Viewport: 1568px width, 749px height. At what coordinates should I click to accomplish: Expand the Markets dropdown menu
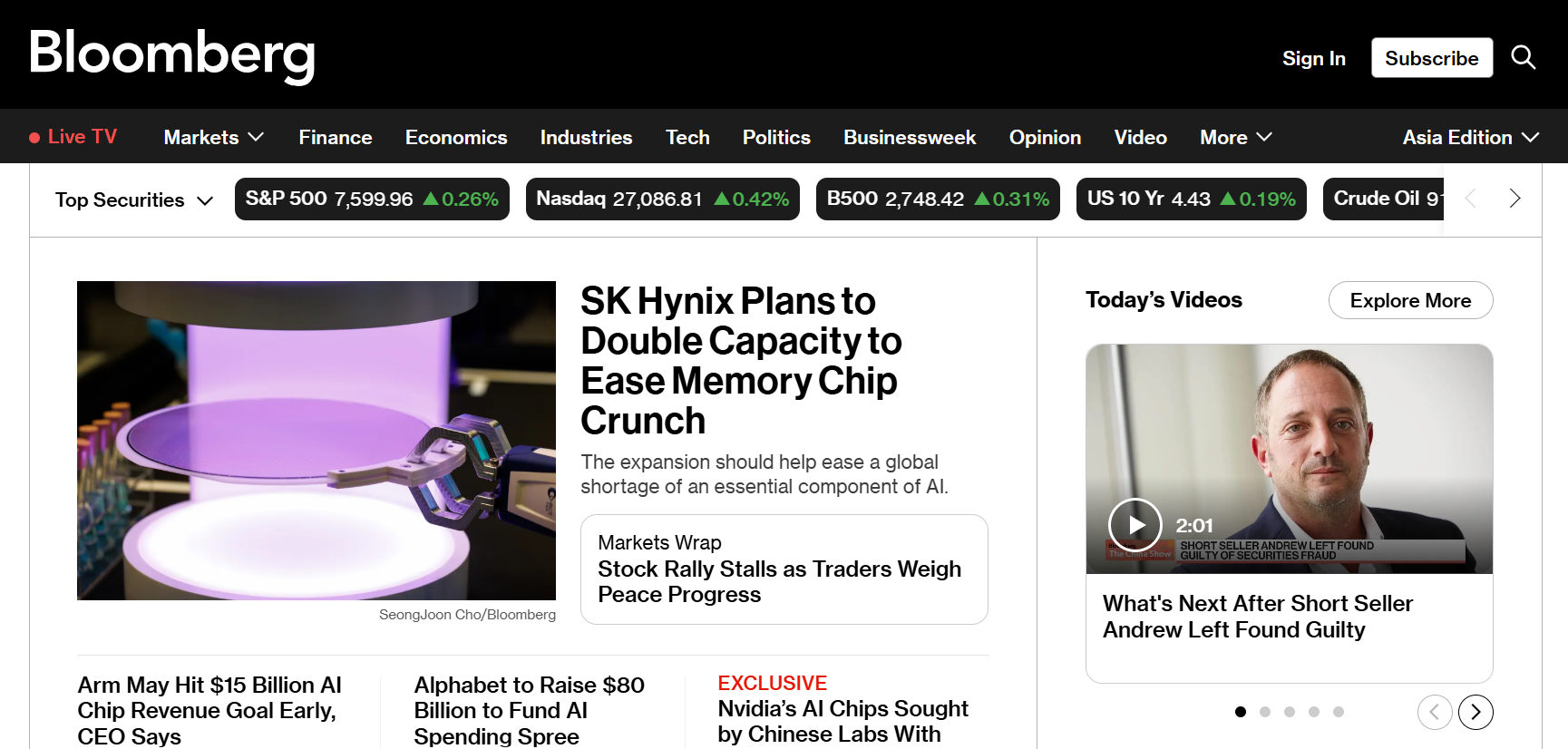click(x=214, y=137)
